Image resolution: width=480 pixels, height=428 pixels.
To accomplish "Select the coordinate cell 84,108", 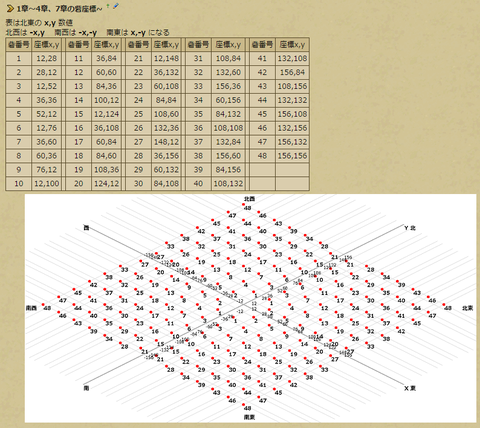I will pyautogui.click(x=166, y=184).
